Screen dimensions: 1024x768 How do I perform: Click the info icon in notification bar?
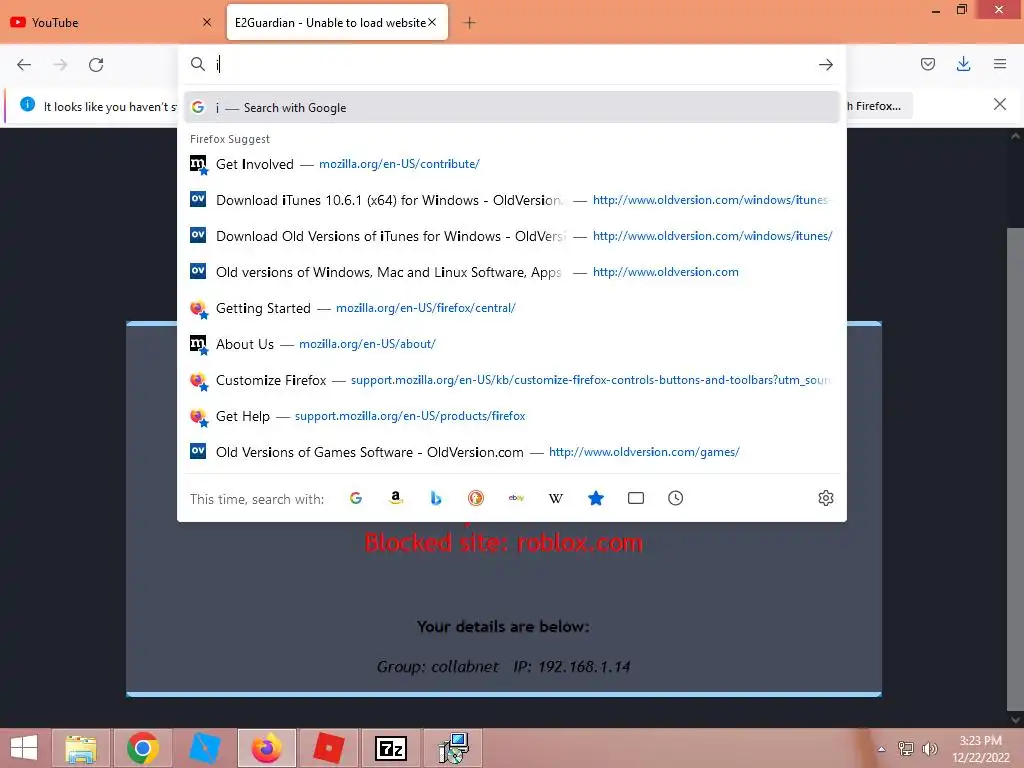pyautogui.click(x=27, y=104)
